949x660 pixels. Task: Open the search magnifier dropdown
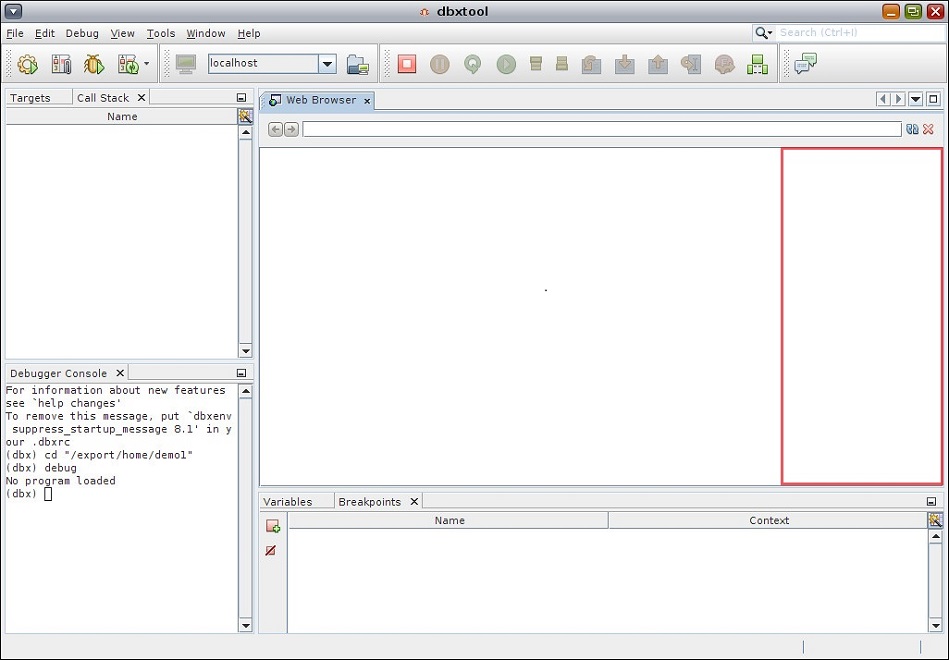(764, 33)
